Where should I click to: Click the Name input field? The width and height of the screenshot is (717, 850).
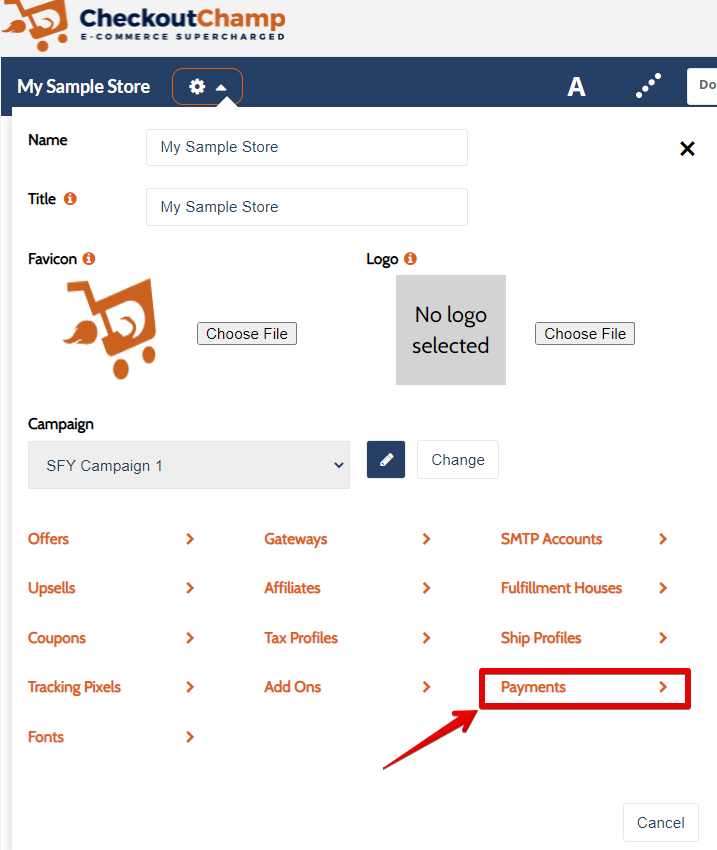click(306, 147)
